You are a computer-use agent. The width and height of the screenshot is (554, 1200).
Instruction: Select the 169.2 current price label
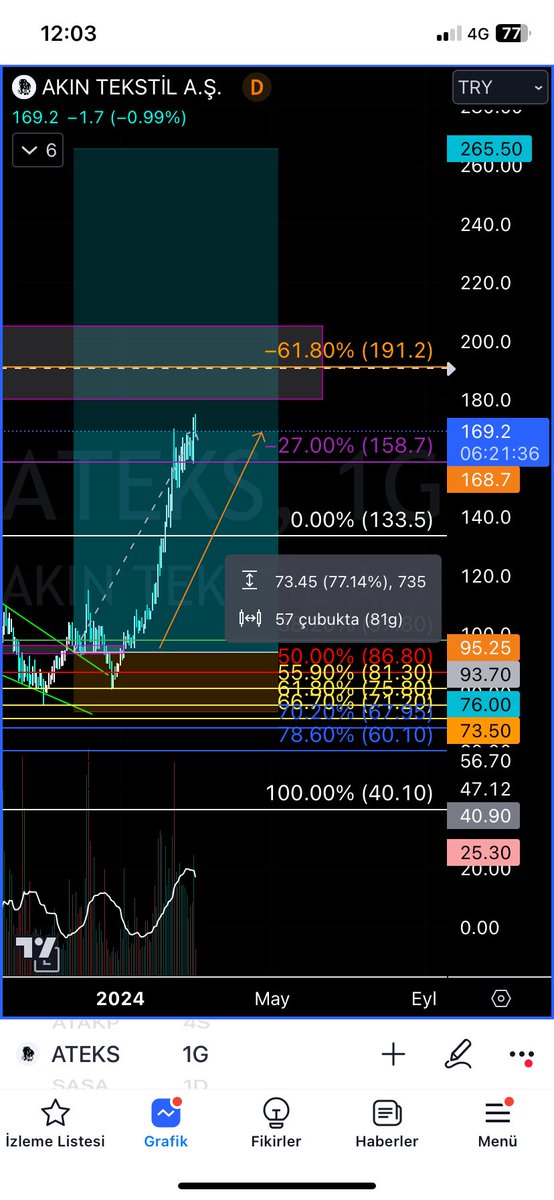pos(496,442)
